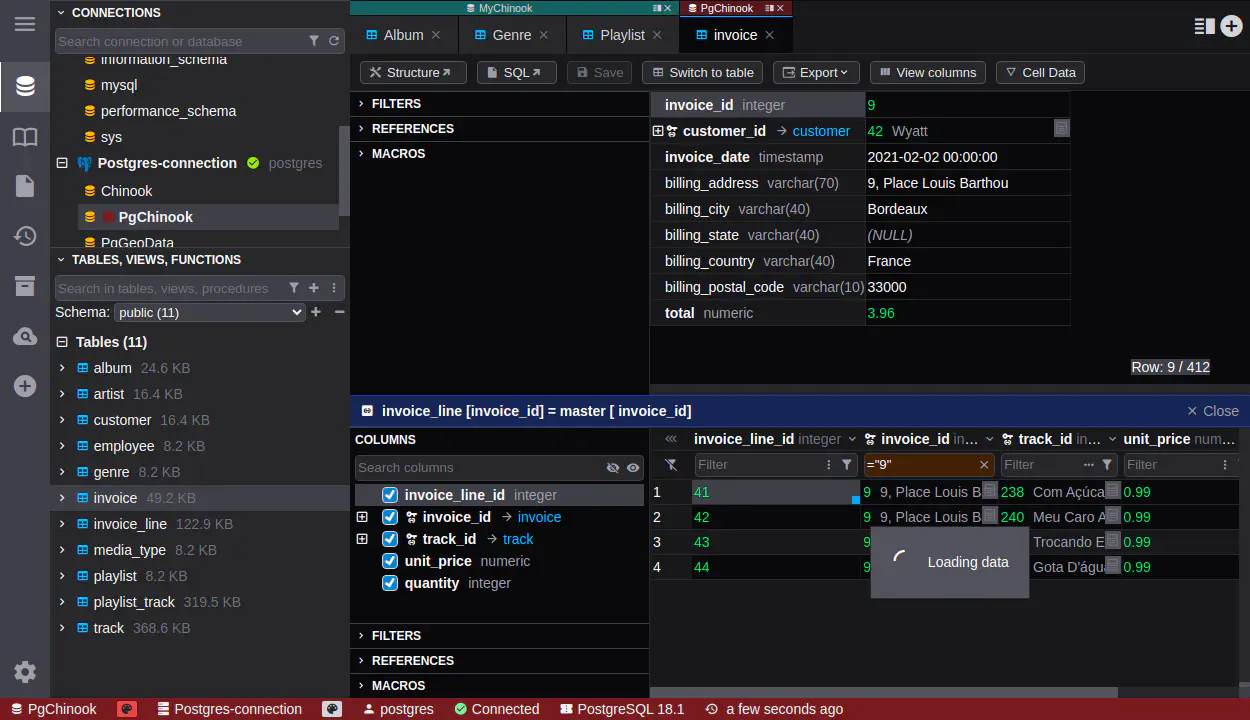Open the archive icon in left sidebar
The image size is (1250, 720).
[25, 286]
